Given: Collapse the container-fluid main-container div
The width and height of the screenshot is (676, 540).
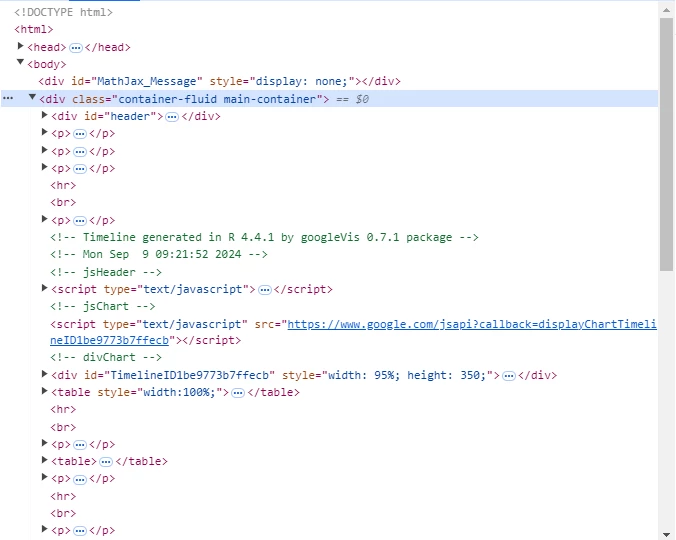Looking at the screenshot, I should click(x=32, y=97).
